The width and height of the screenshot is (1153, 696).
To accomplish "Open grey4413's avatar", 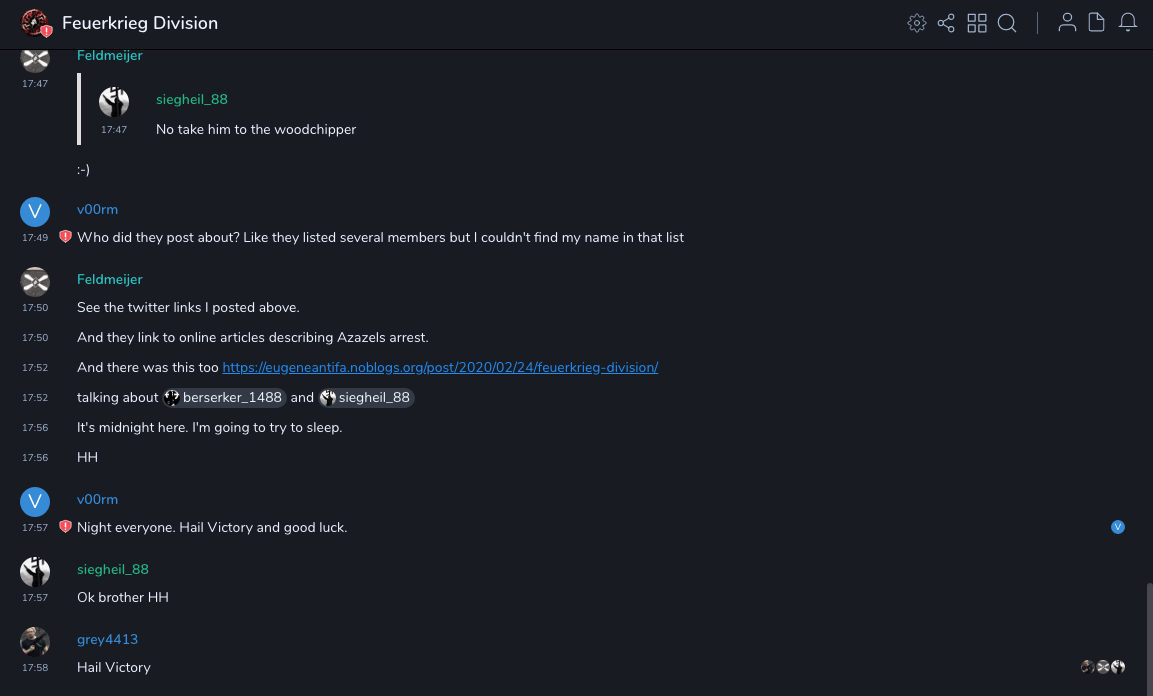I will pyautogui.click(x=35, y=641).
